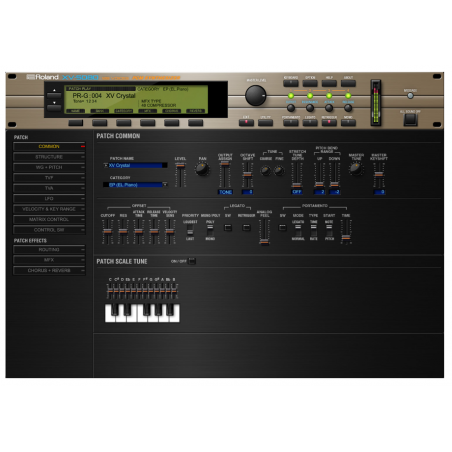Click the Help button
This screenshot has width=452, height=452.
tap(329, 83)
